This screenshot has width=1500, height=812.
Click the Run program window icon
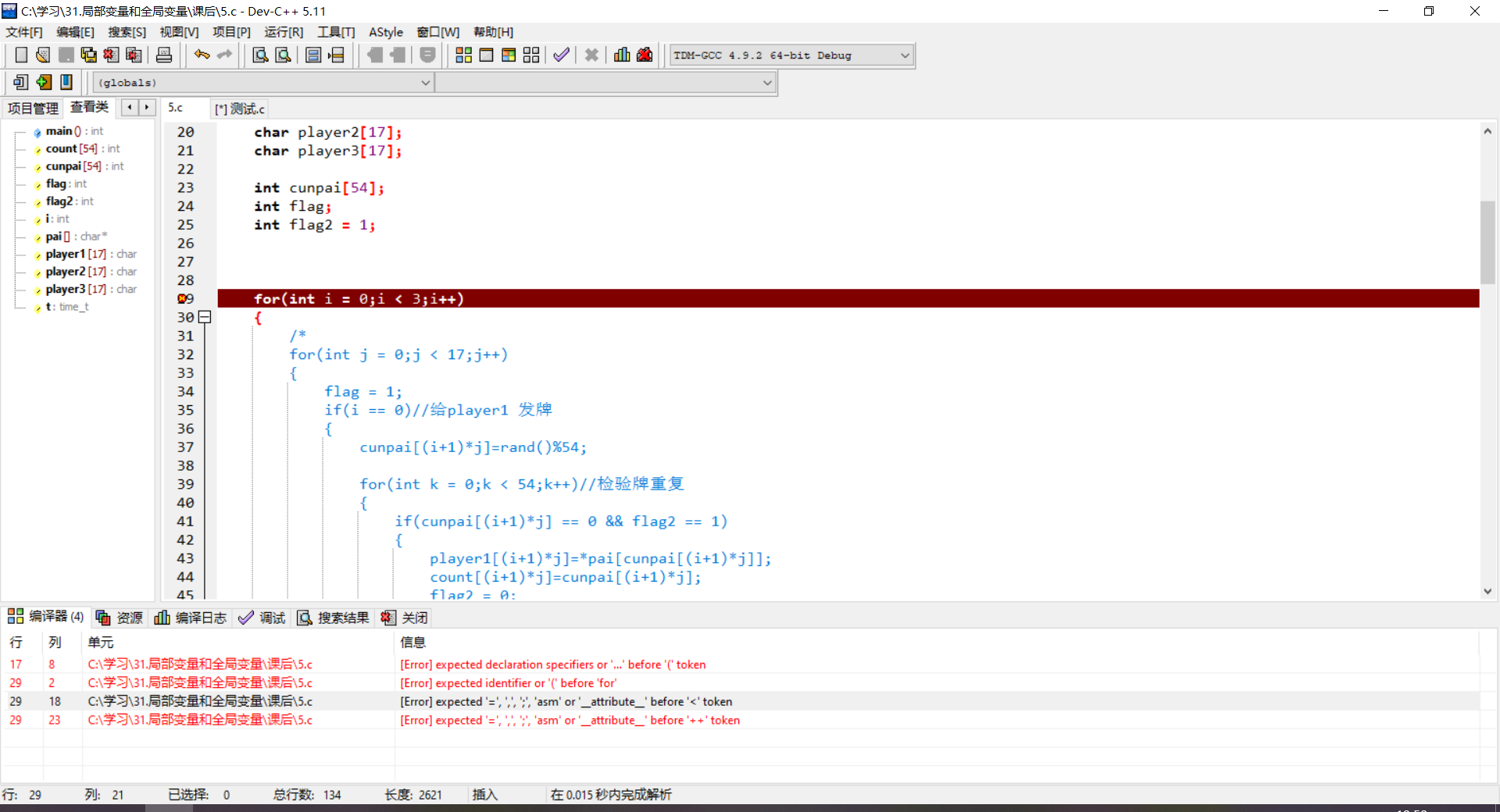point(486,55)
